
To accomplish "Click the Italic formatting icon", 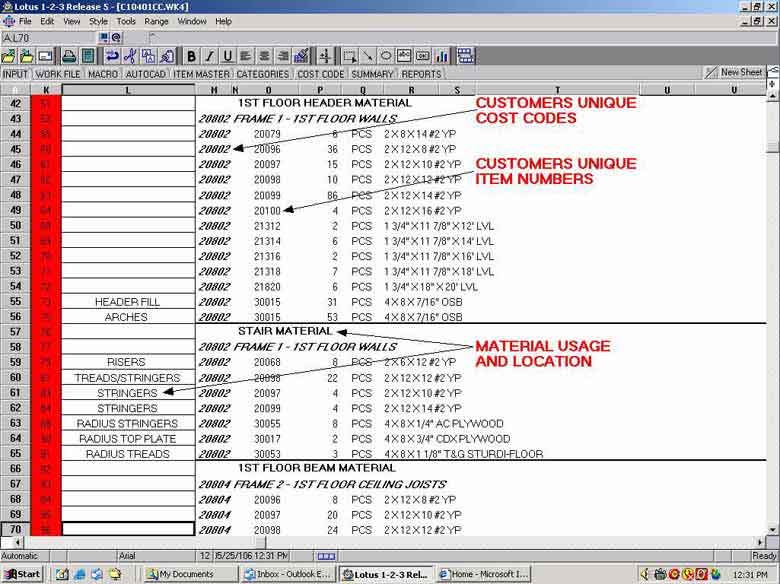I will coord(209,56).
